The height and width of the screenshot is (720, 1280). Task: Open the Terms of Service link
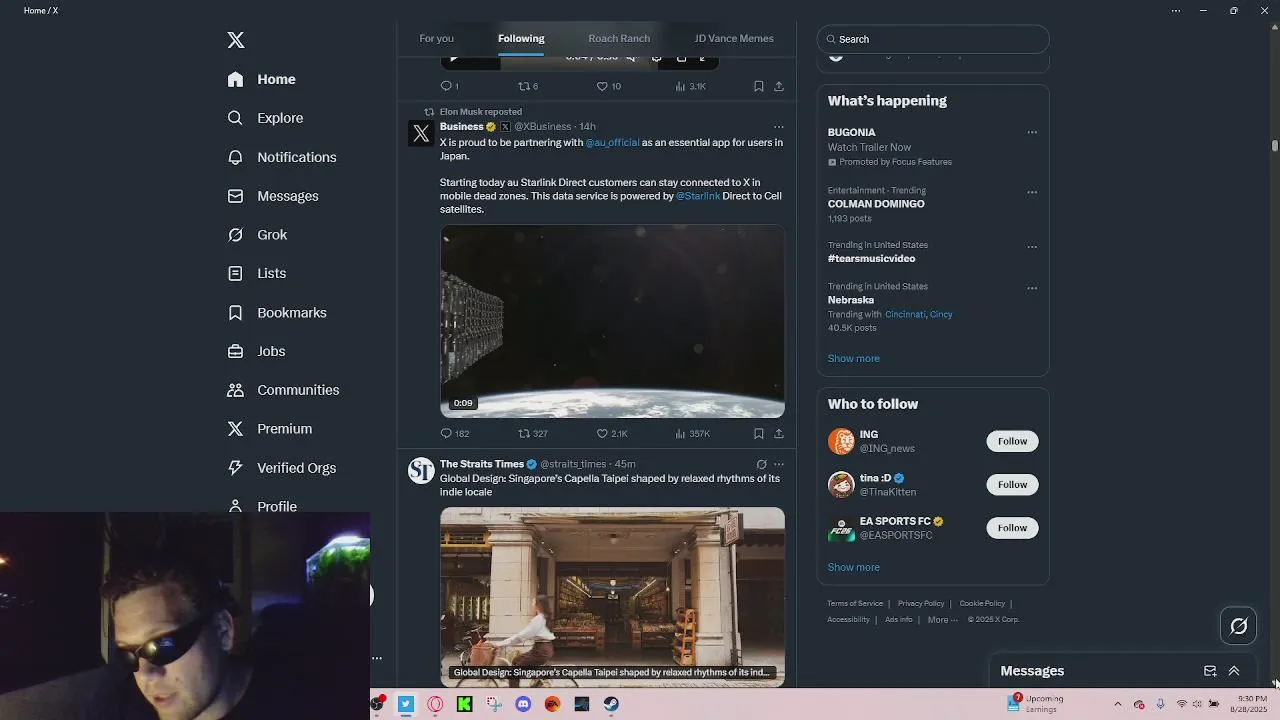click(855, 604)
